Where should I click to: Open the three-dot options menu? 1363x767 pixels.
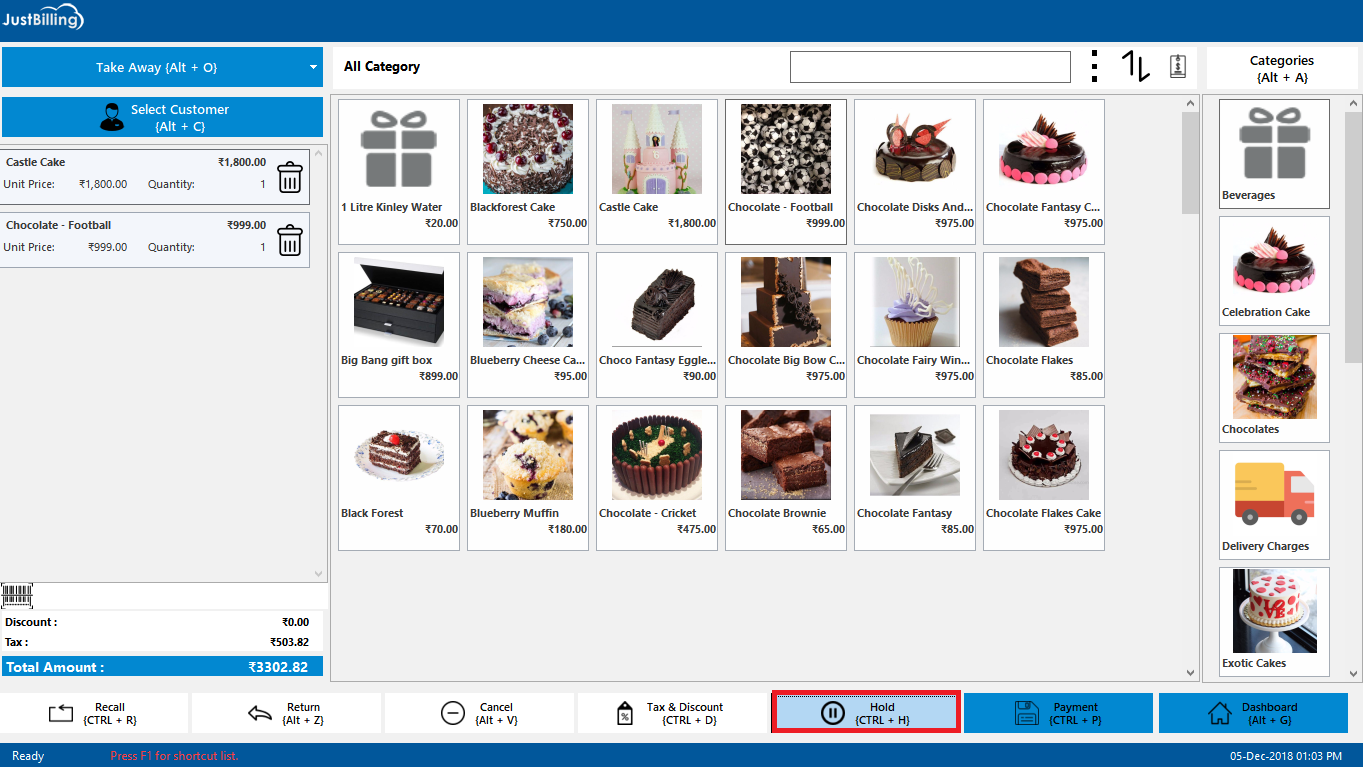(x=1095, y=66)
